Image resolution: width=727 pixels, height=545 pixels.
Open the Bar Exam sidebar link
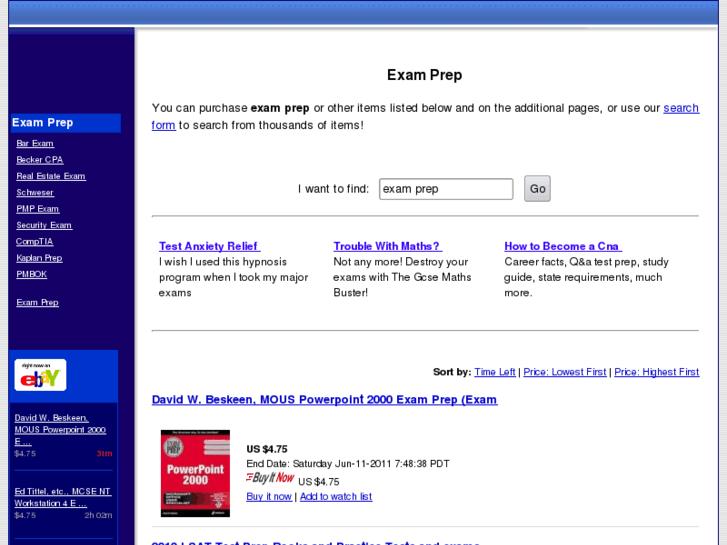click(35, 143)
